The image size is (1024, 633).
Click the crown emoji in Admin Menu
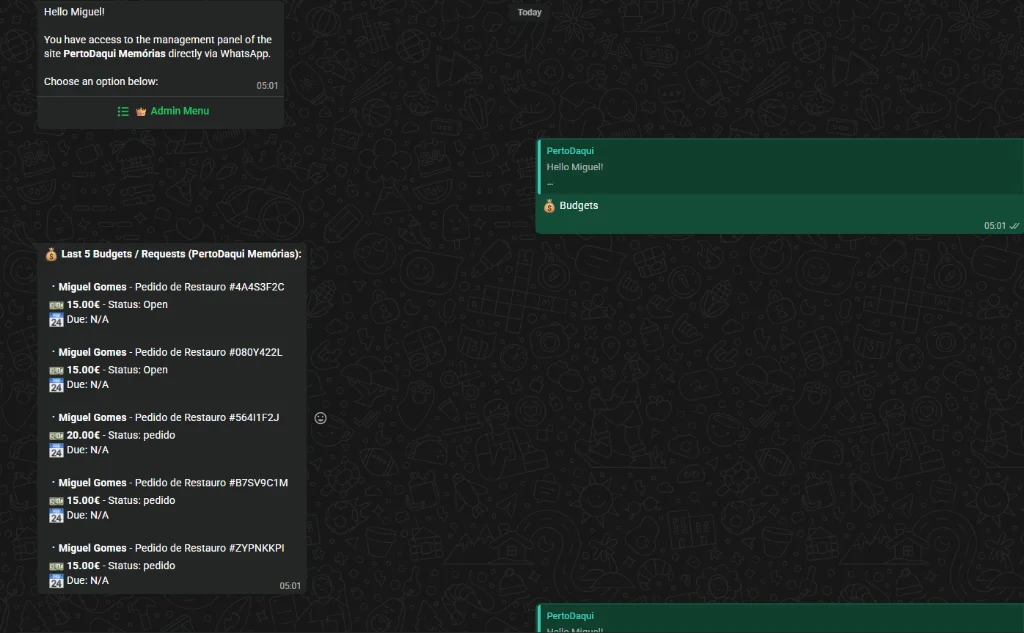[x=140, y=112]
